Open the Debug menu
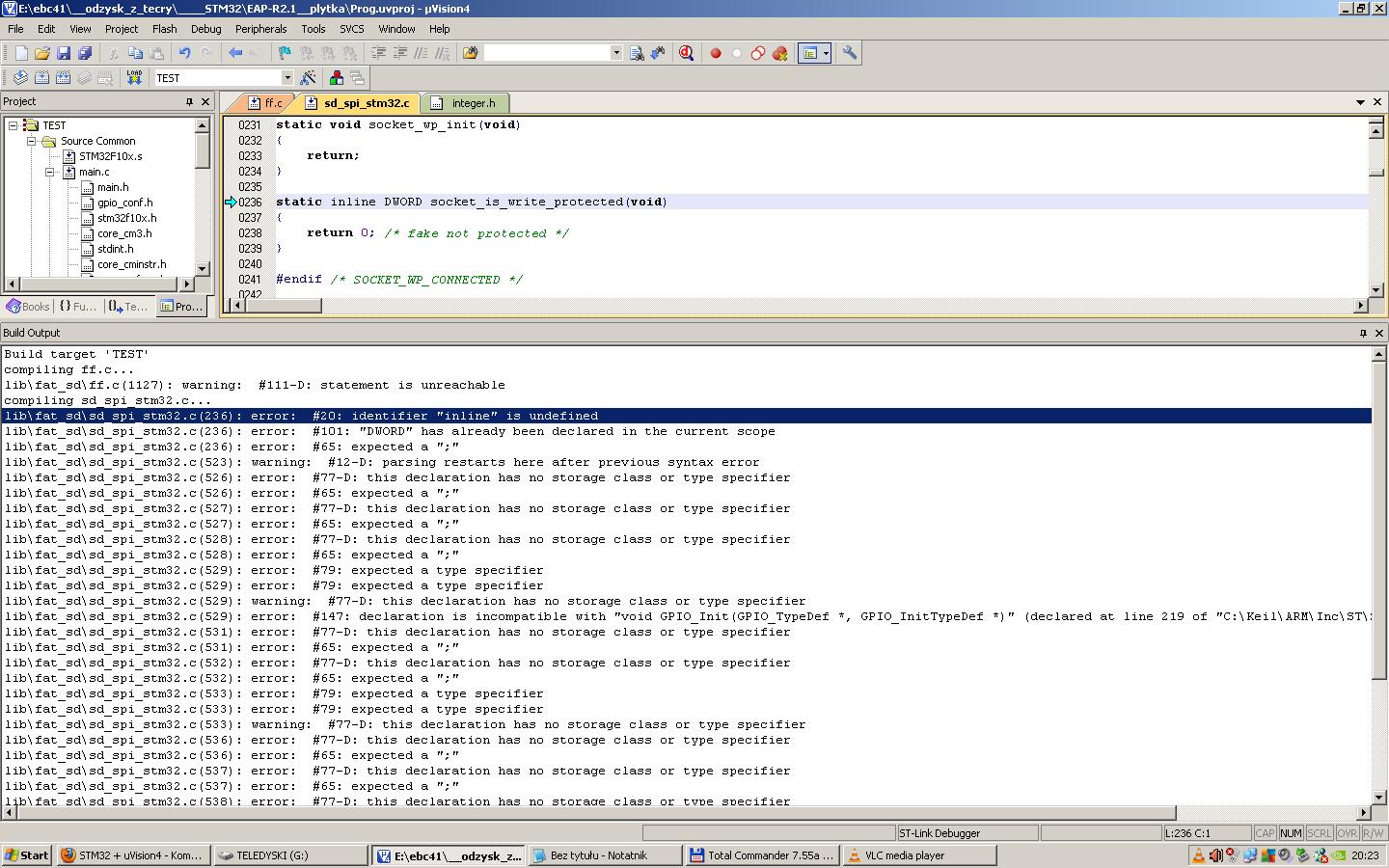The height and width of the screenshot is (868, 1389). [205, 29]
